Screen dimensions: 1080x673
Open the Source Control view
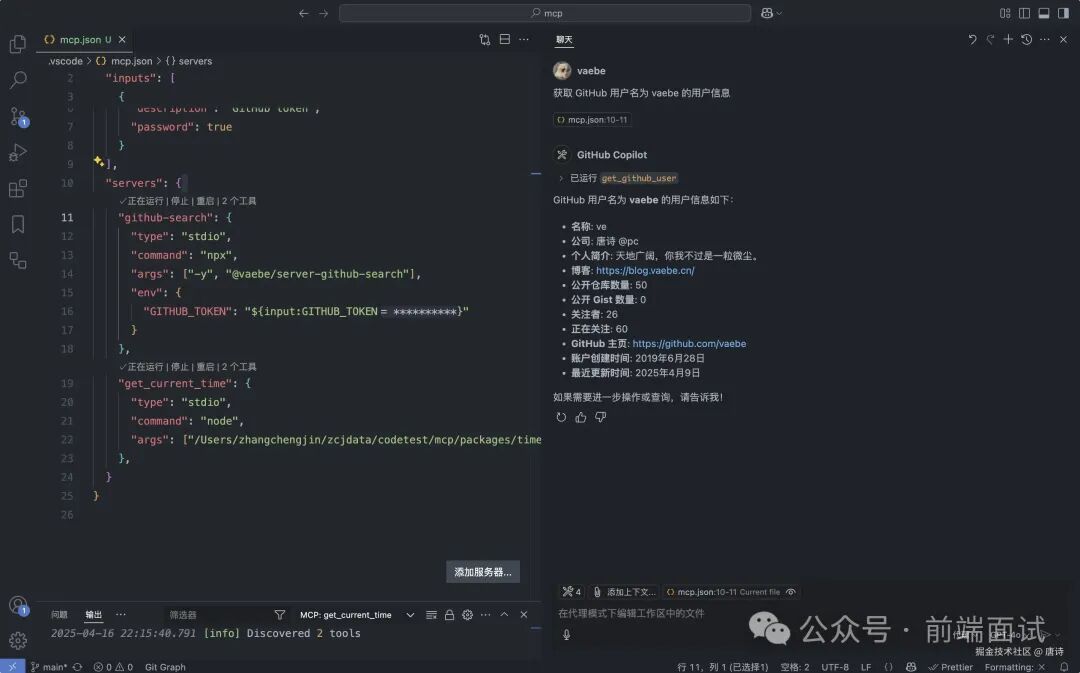point(18,116)
